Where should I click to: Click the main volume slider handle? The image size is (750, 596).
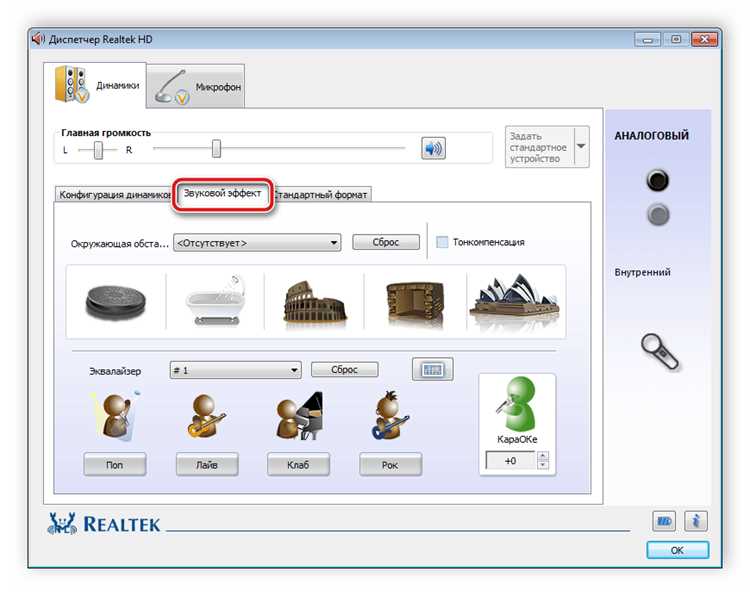(x=216, y=149)
